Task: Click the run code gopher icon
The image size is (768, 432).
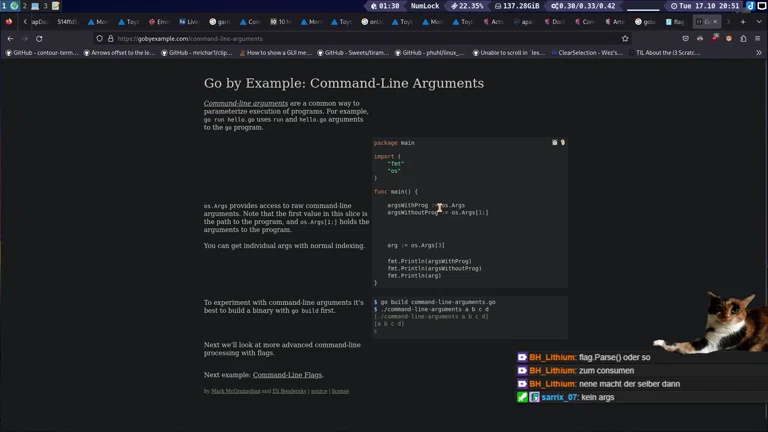Action: tap(563, 143)
